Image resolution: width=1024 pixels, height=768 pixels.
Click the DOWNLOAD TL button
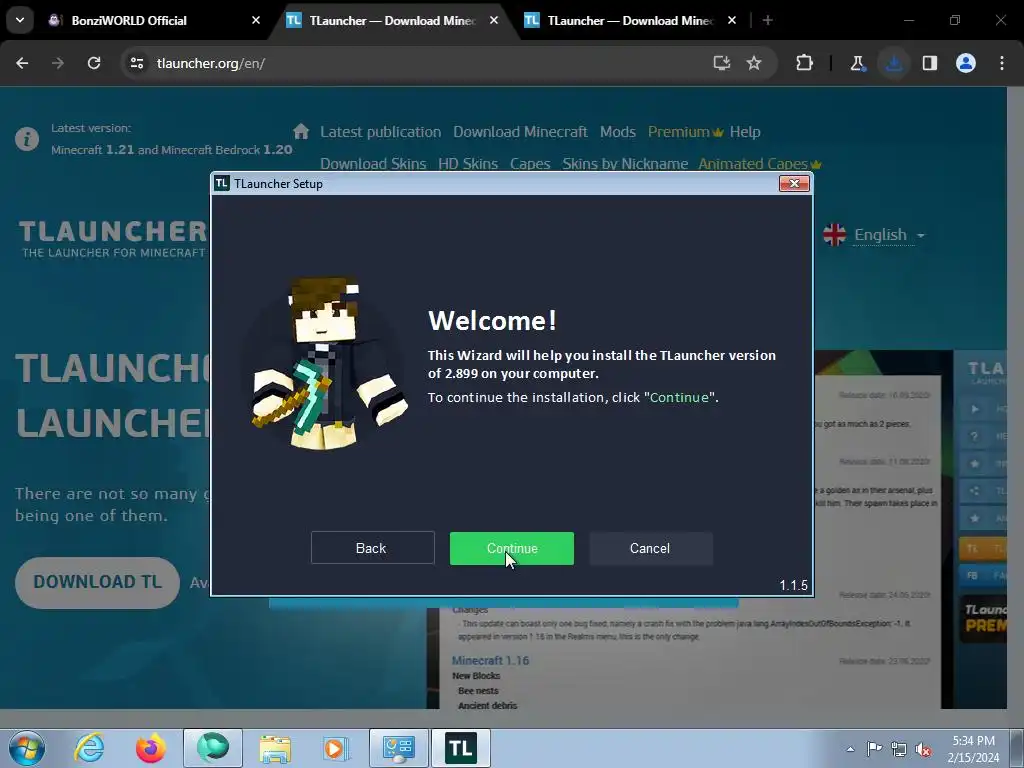(97, 583)
